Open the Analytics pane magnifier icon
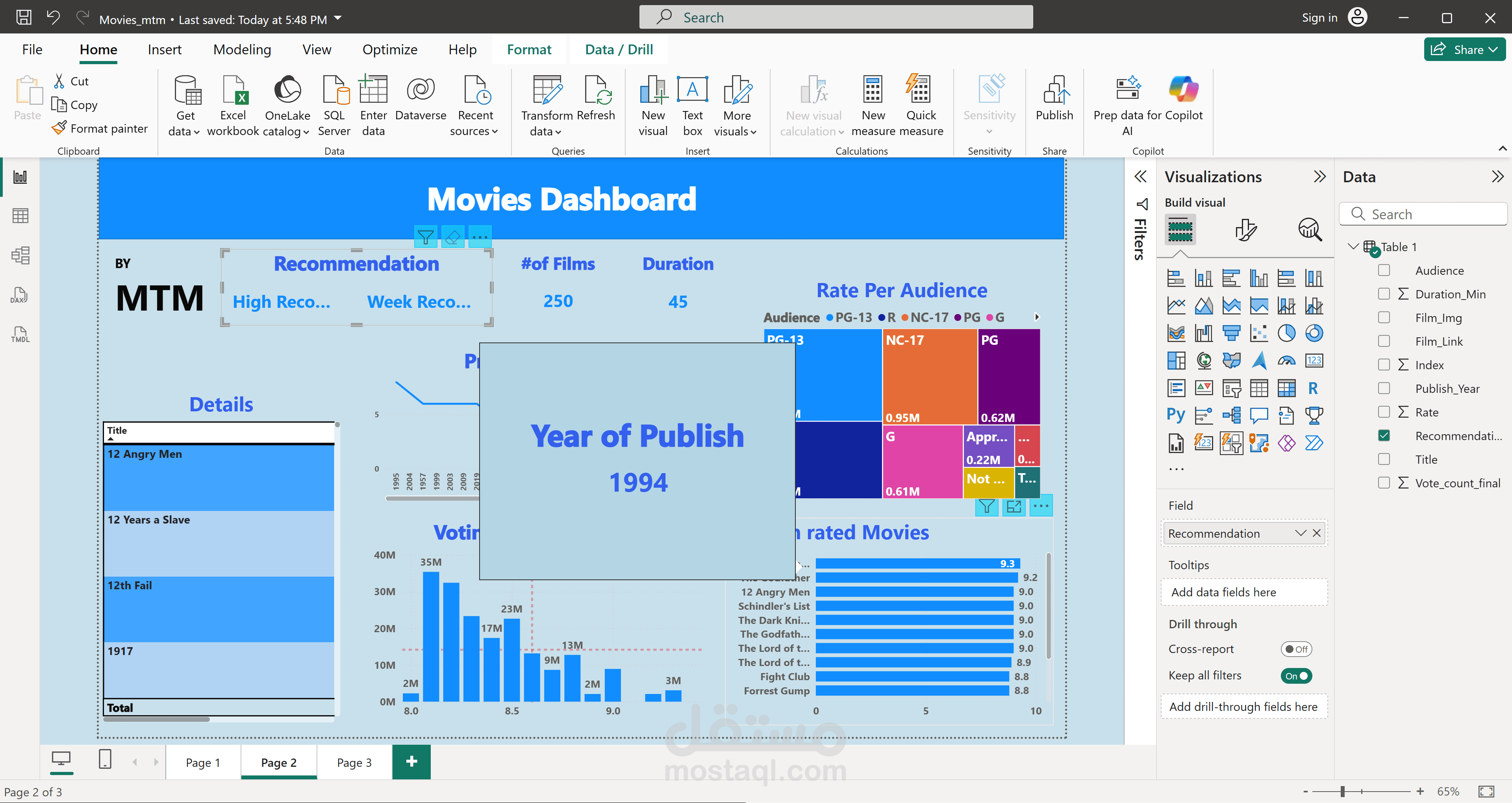 [1310, 229]
